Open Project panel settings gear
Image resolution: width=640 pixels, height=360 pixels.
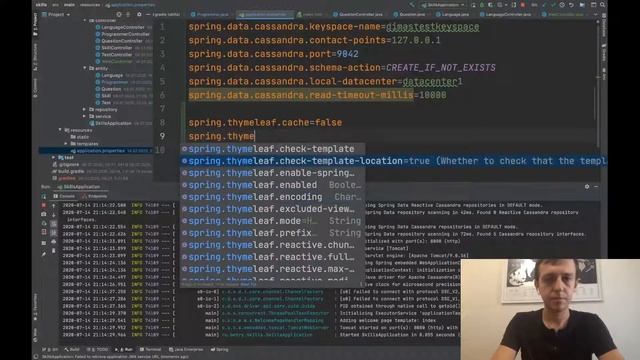click(139, 14)
